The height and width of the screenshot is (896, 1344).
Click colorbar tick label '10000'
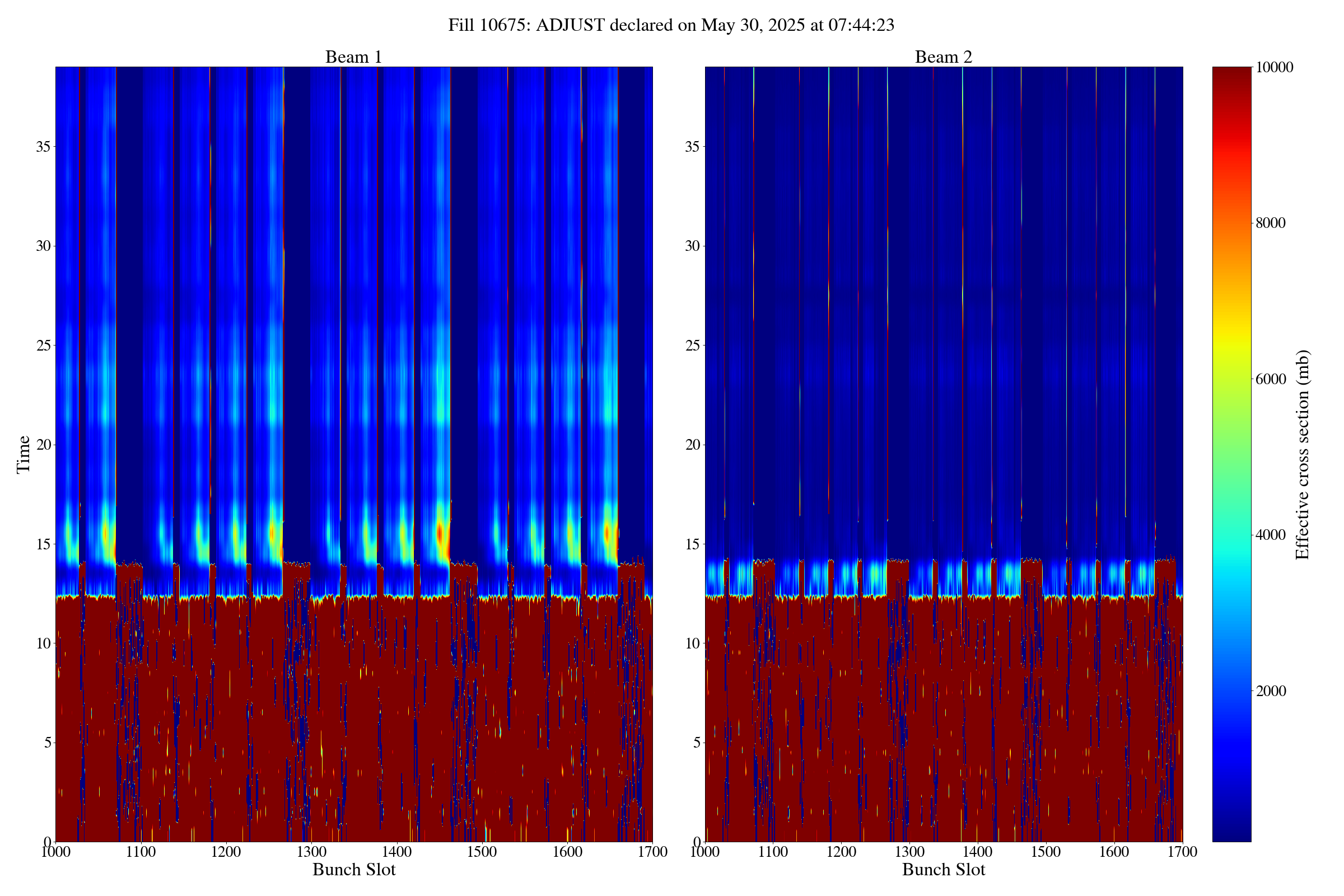point(1275,67)
